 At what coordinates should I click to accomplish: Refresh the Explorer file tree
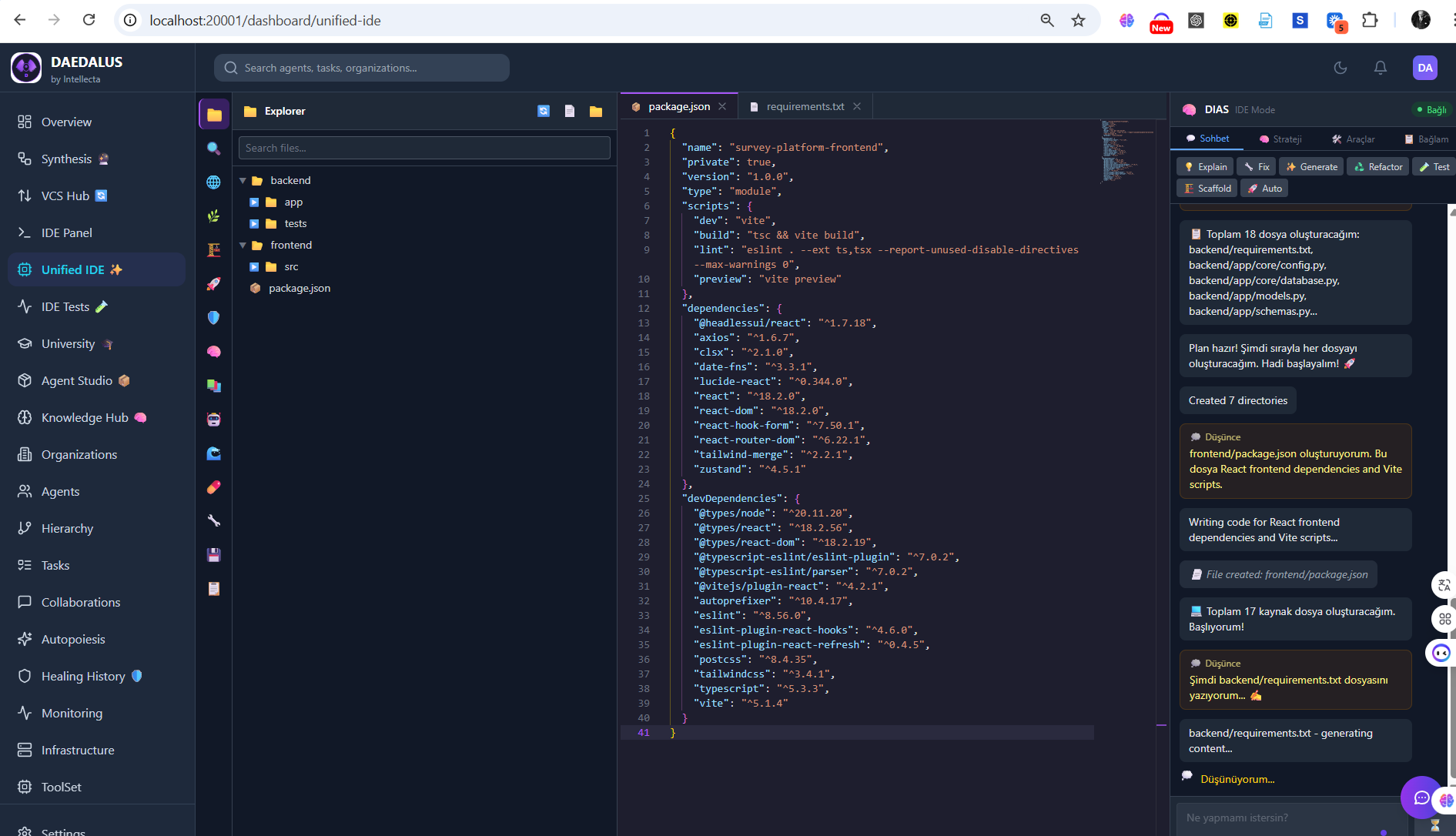(544, 111)
